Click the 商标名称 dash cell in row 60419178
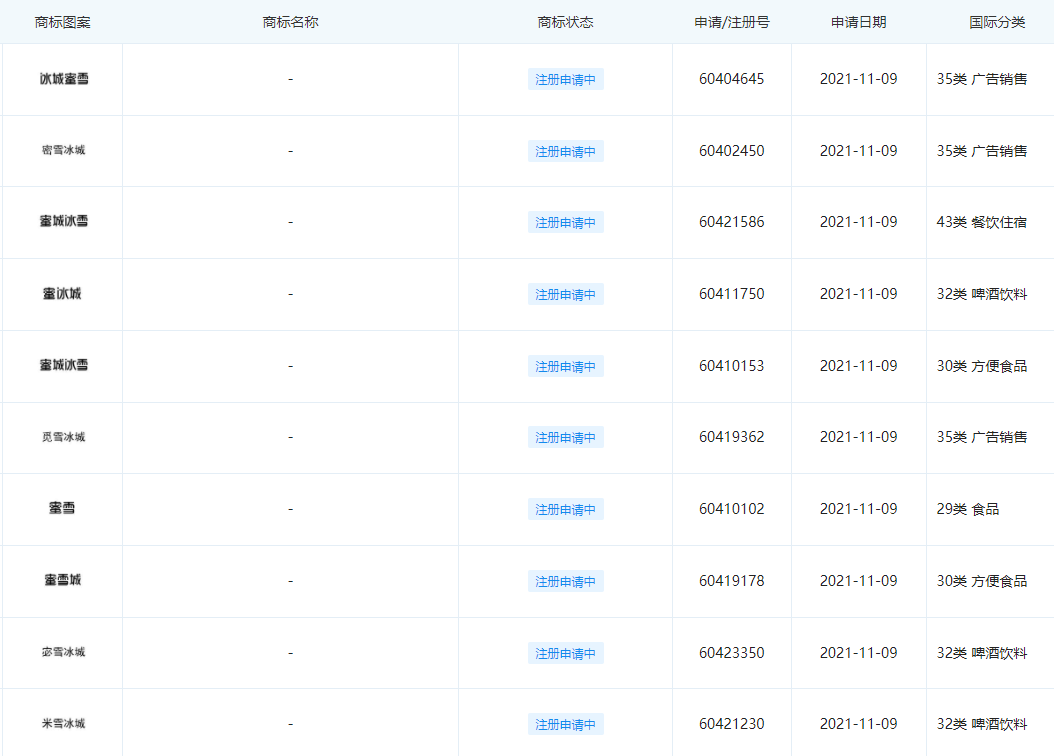This screenshot has height=756, width=1054. tap(290, 581)
